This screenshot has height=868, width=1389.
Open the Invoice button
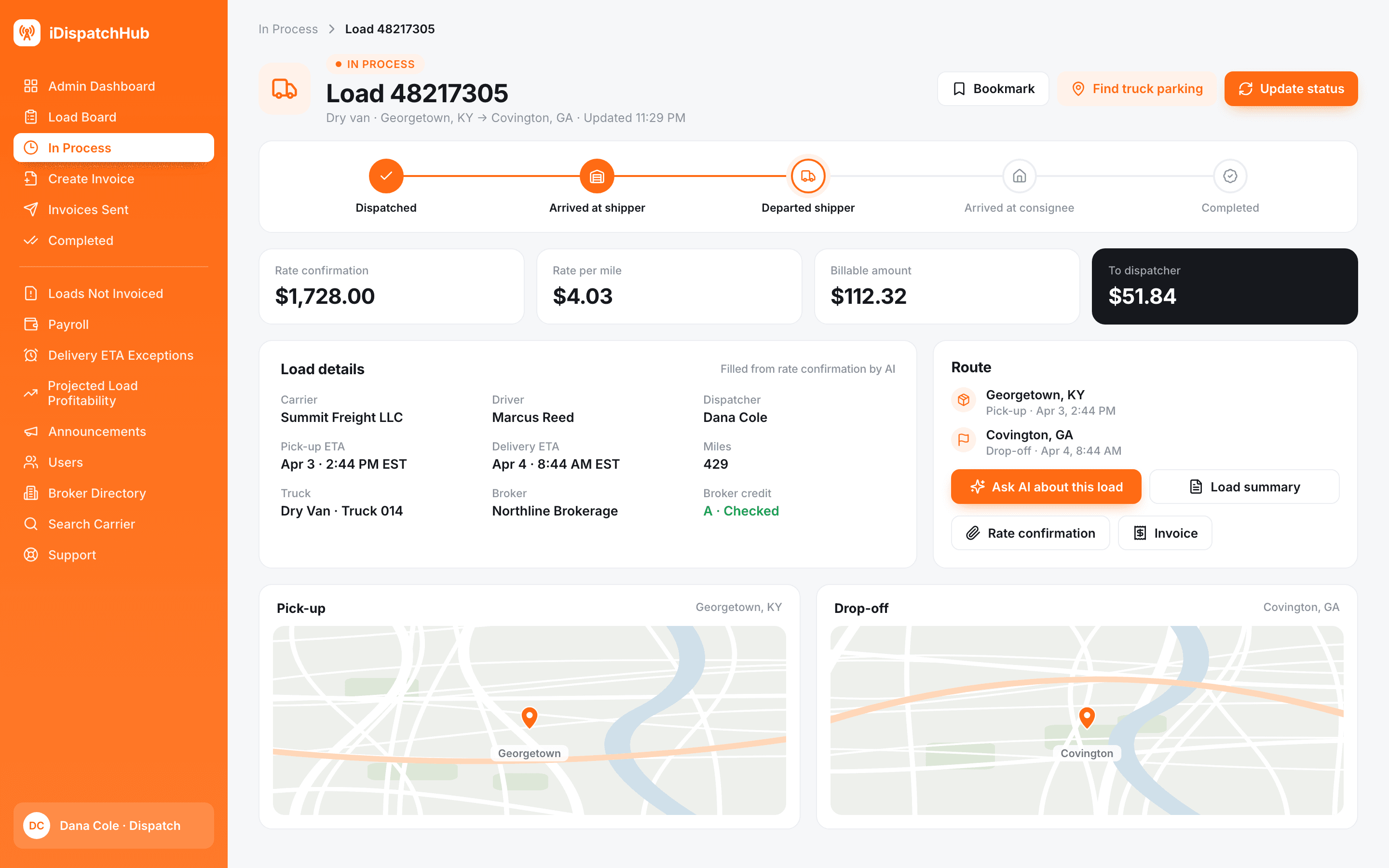1165,533
